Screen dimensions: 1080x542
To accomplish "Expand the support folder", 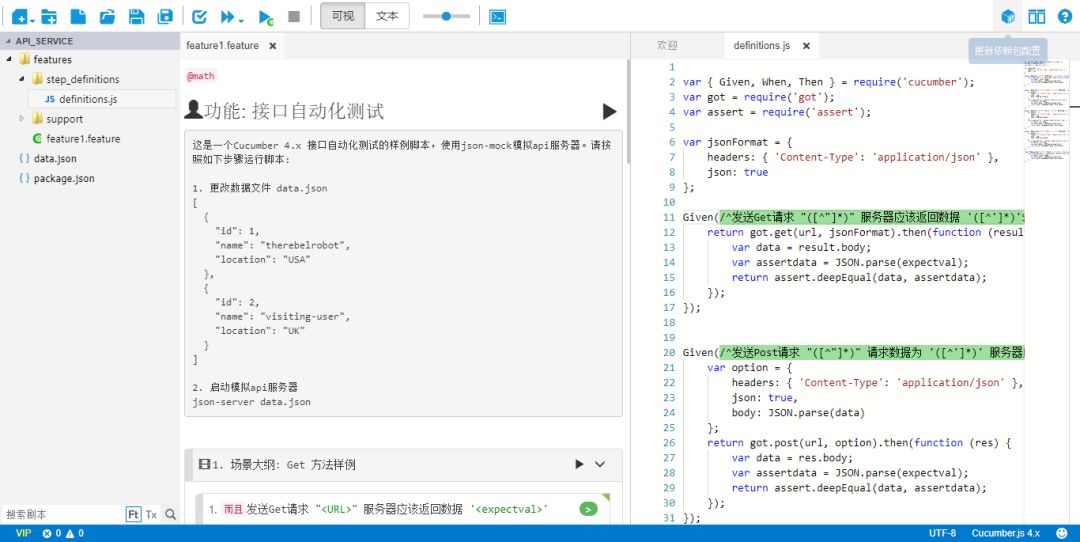I will [23, 119].
